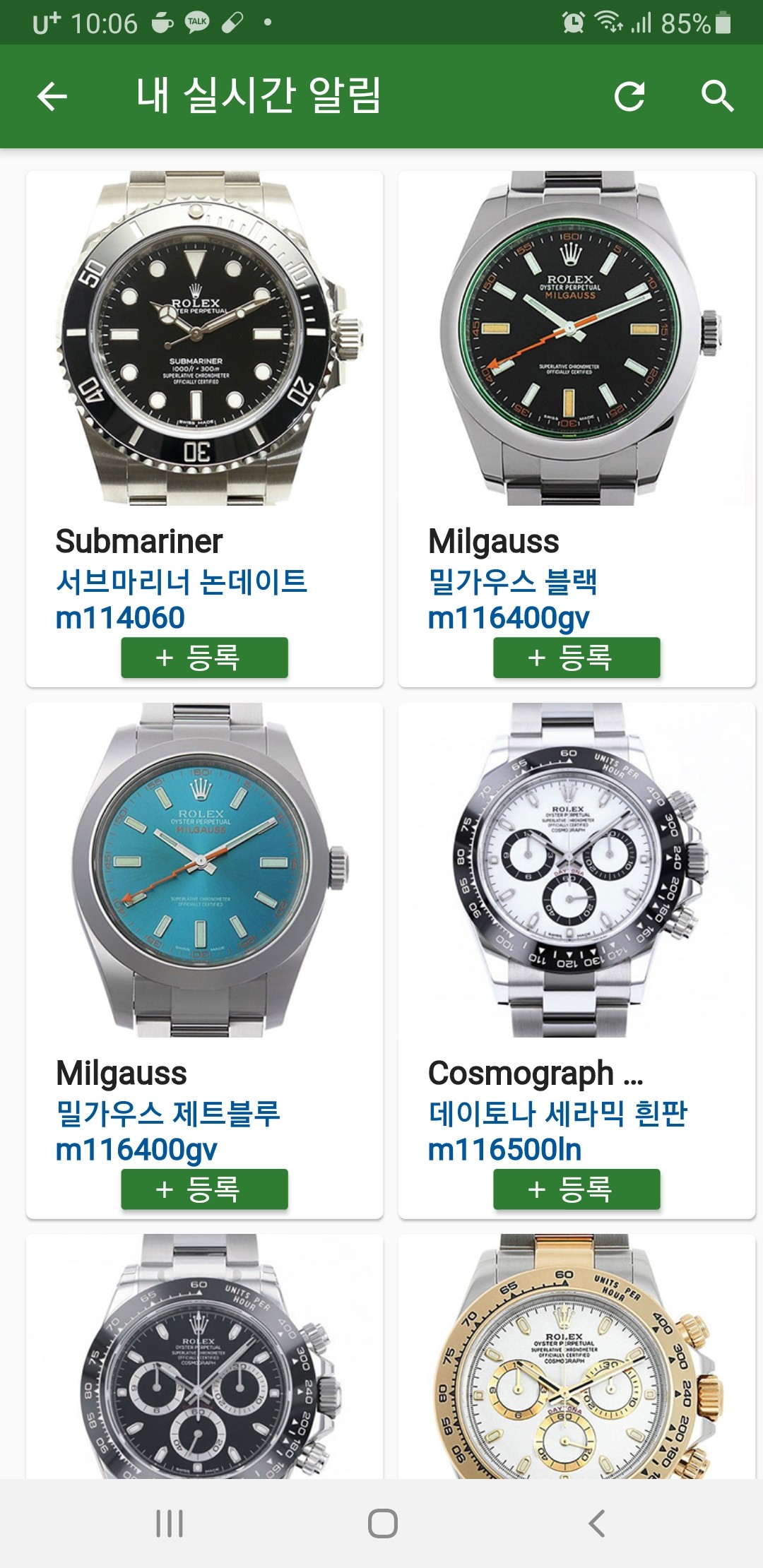The height and width of the screenshot is (1568, 763).
Task: Register alert for Cosmograph m116500ln
Action: pos(576,1189)
